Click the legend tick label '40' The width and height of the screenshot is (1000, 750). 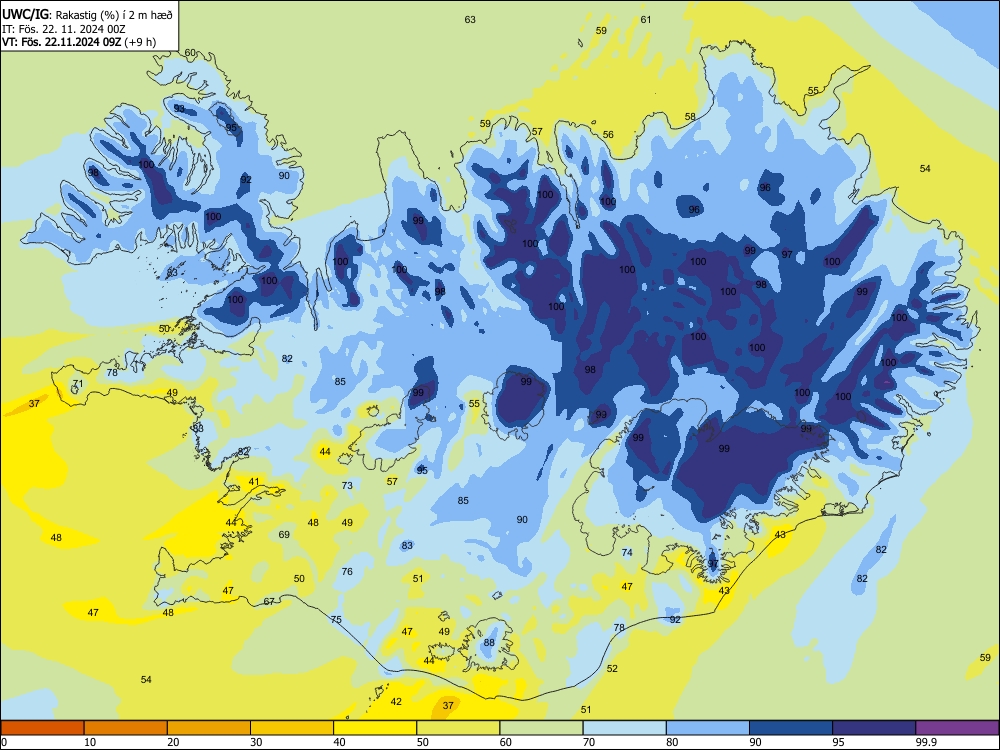coord(339,742)
